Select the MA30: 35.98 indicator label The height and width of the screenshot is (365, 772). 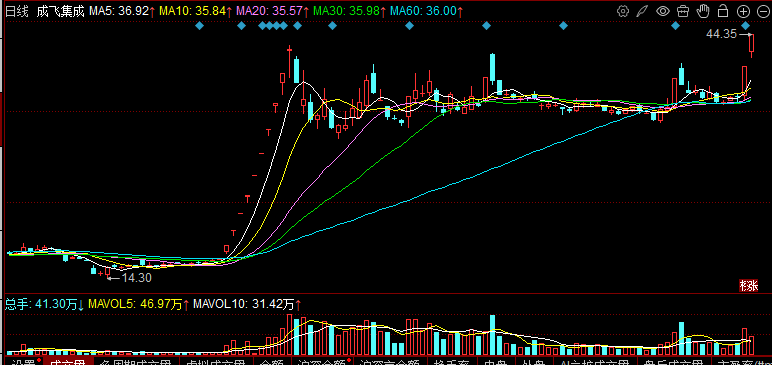pyautogui.click(x=350, y=11)
